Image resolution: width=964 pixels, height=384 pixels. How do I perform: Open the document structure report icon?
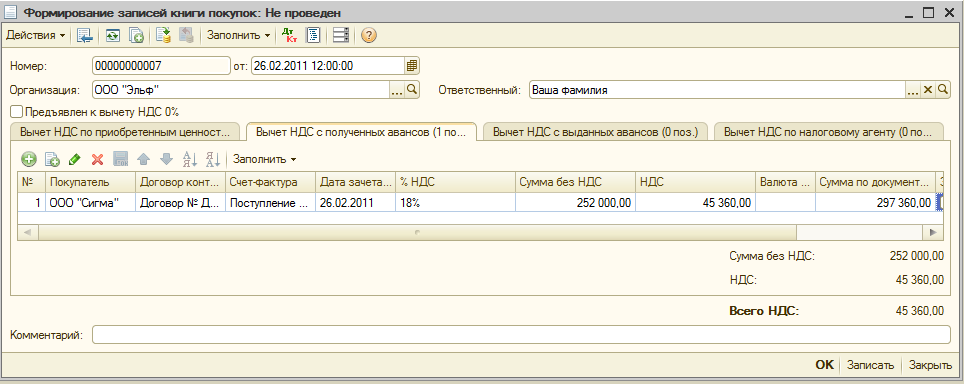click(313, 36)
